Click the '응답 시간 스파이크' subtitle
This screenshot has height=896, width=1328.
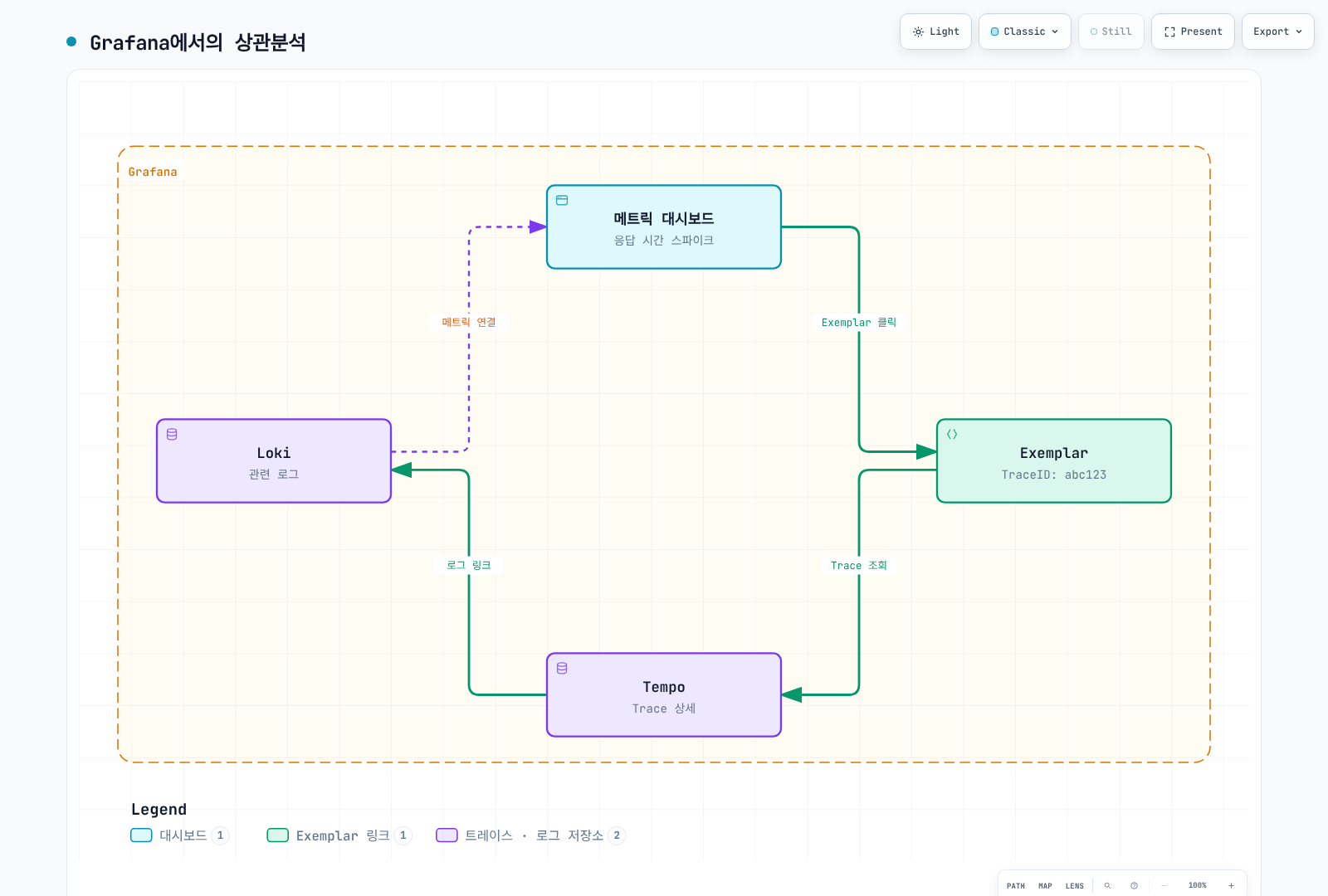(x=664, y=240)
